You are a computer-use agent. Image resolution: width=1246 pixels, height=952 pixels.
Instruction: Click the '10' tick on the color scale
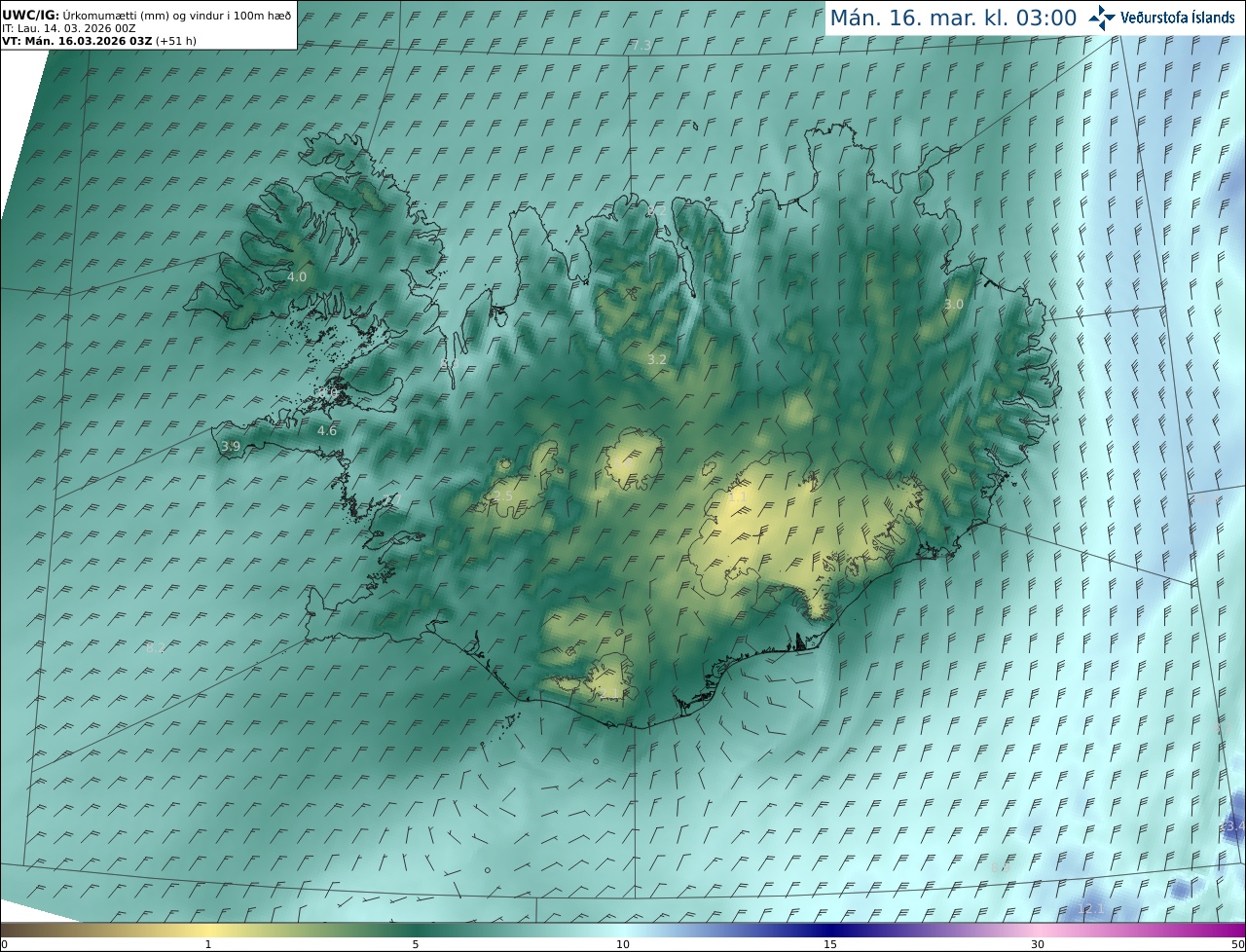(x=623, y=944)
